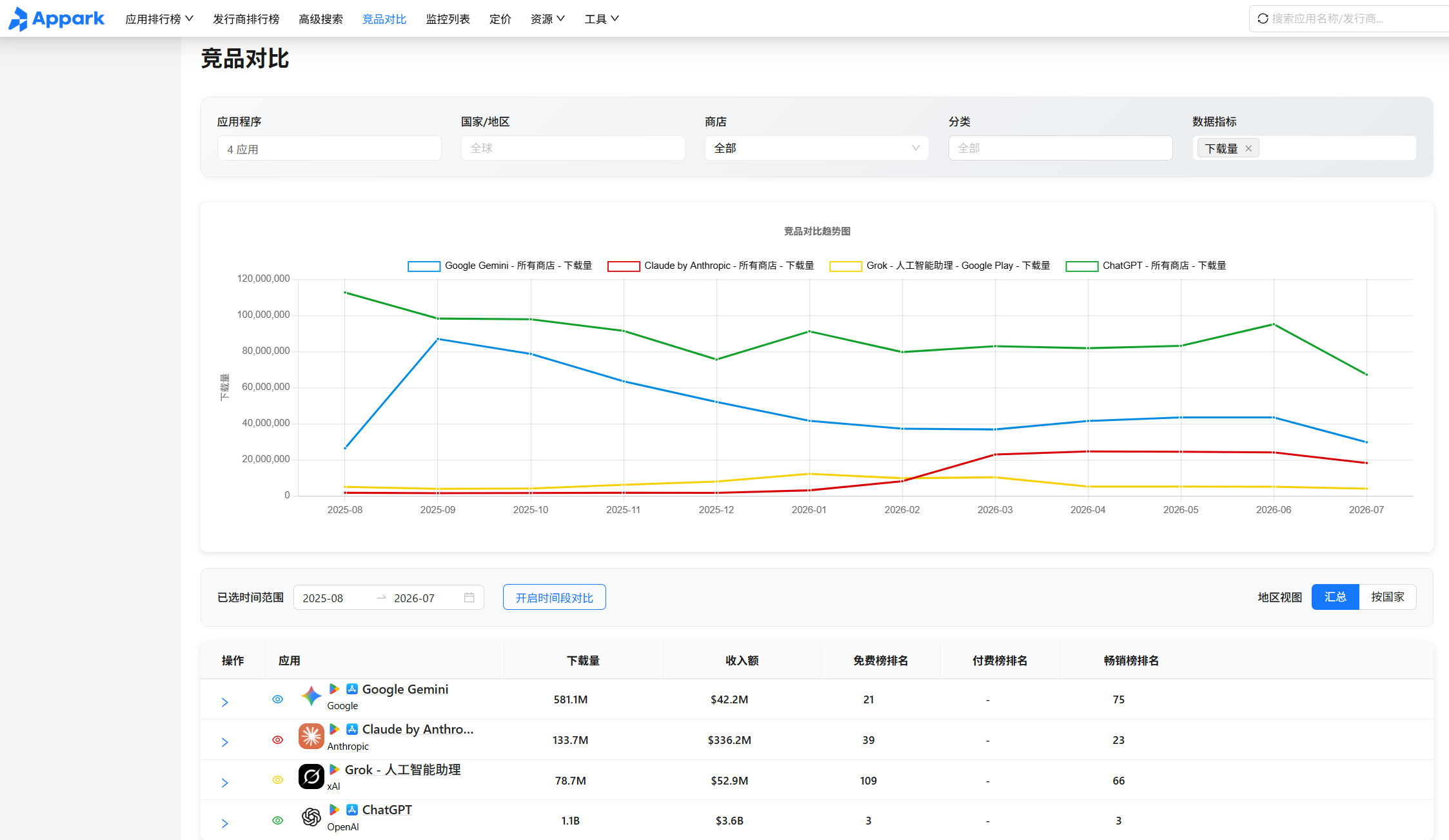Click the 应用程序 4 应用 field

click(x=329, y=148)
